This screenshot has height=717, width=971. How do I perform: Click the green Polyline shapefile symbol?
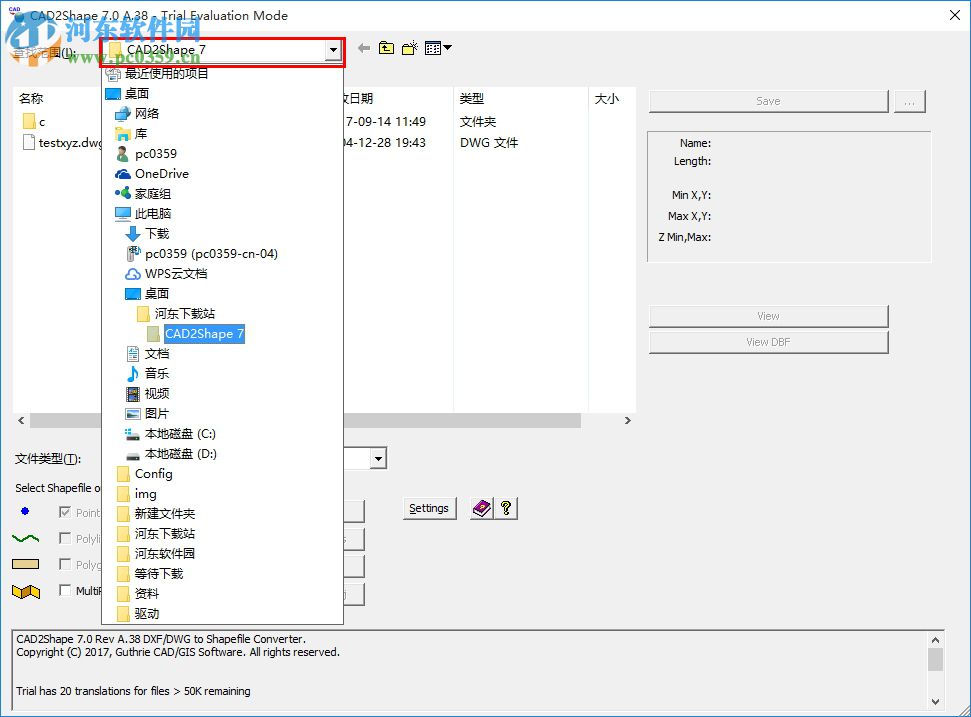click(24, 538)
